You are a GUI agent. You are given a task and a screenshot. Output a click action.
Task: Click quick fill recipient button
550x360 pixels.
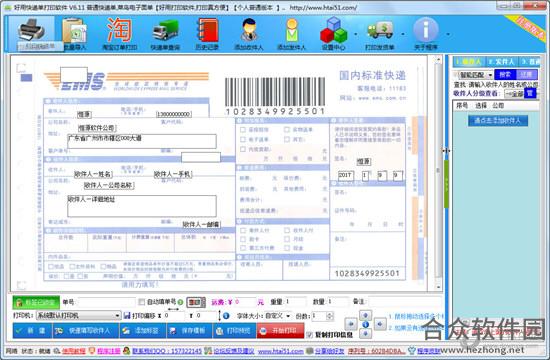tap(86, 331)
